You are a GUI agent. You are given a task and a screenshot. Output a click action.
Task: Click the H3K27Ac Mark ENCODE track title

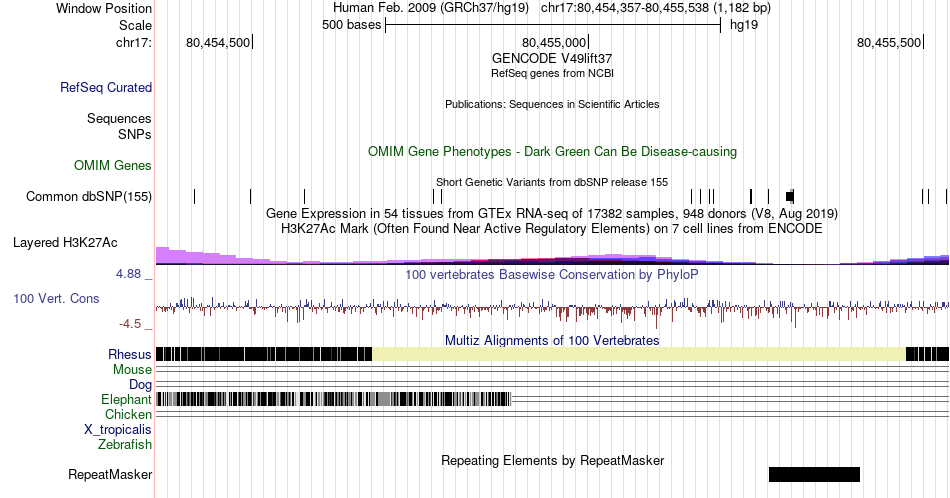[x=552, y=228]
